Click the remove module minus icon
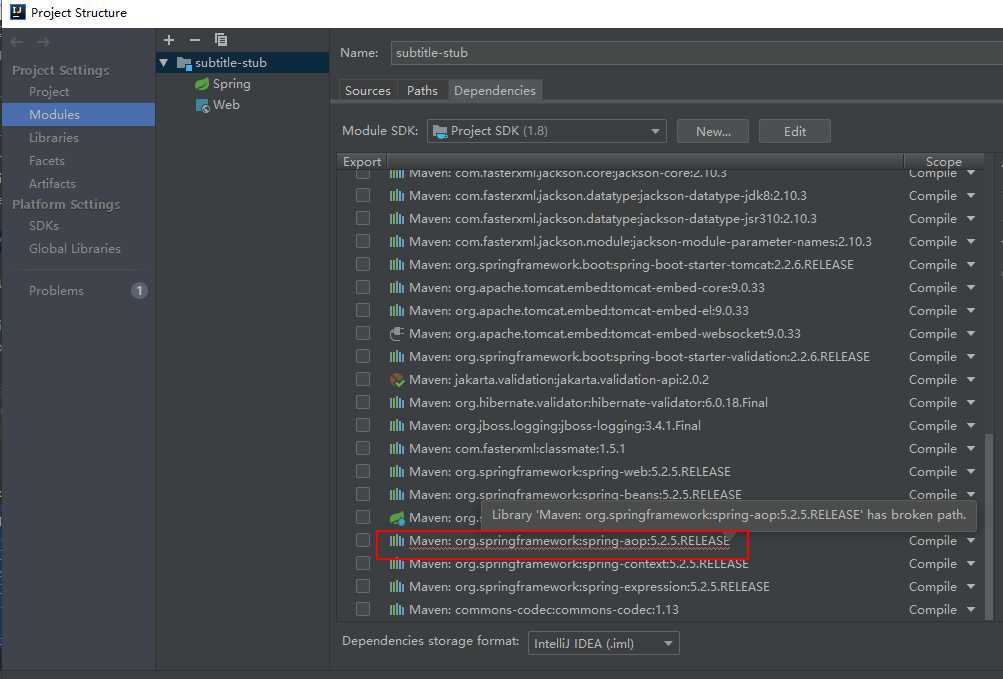 [x=195, y=40]
